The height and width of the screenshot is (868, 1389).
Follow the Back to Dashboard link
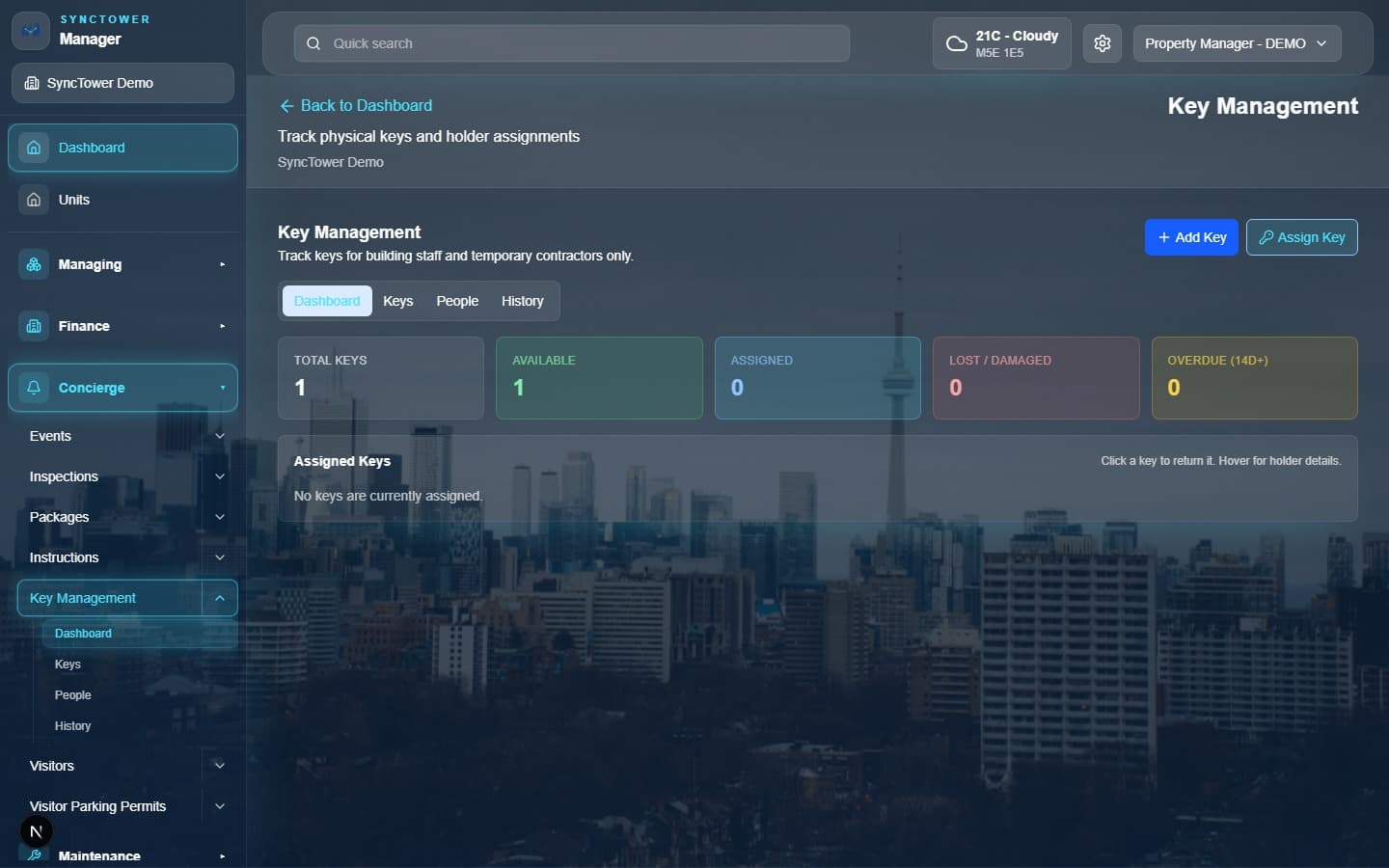[356, 106]
